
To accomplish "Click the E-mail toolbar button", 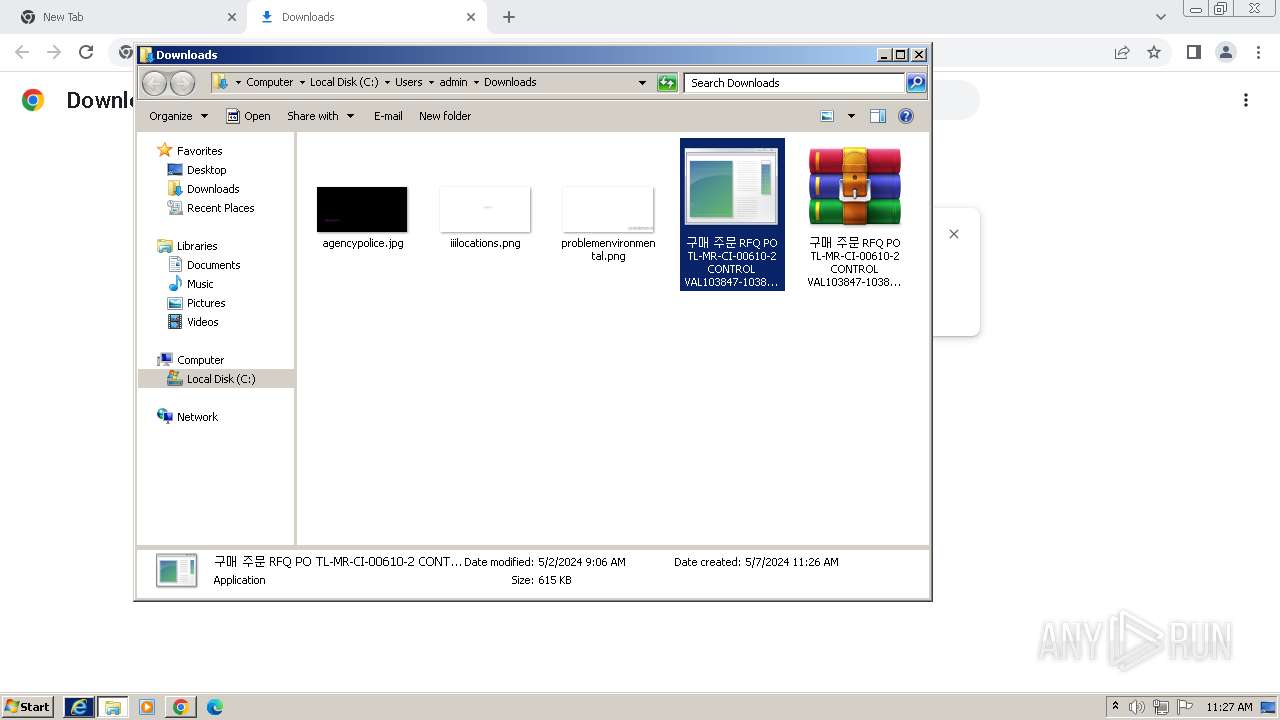I will pyautogui.click(x=388, y=116).
